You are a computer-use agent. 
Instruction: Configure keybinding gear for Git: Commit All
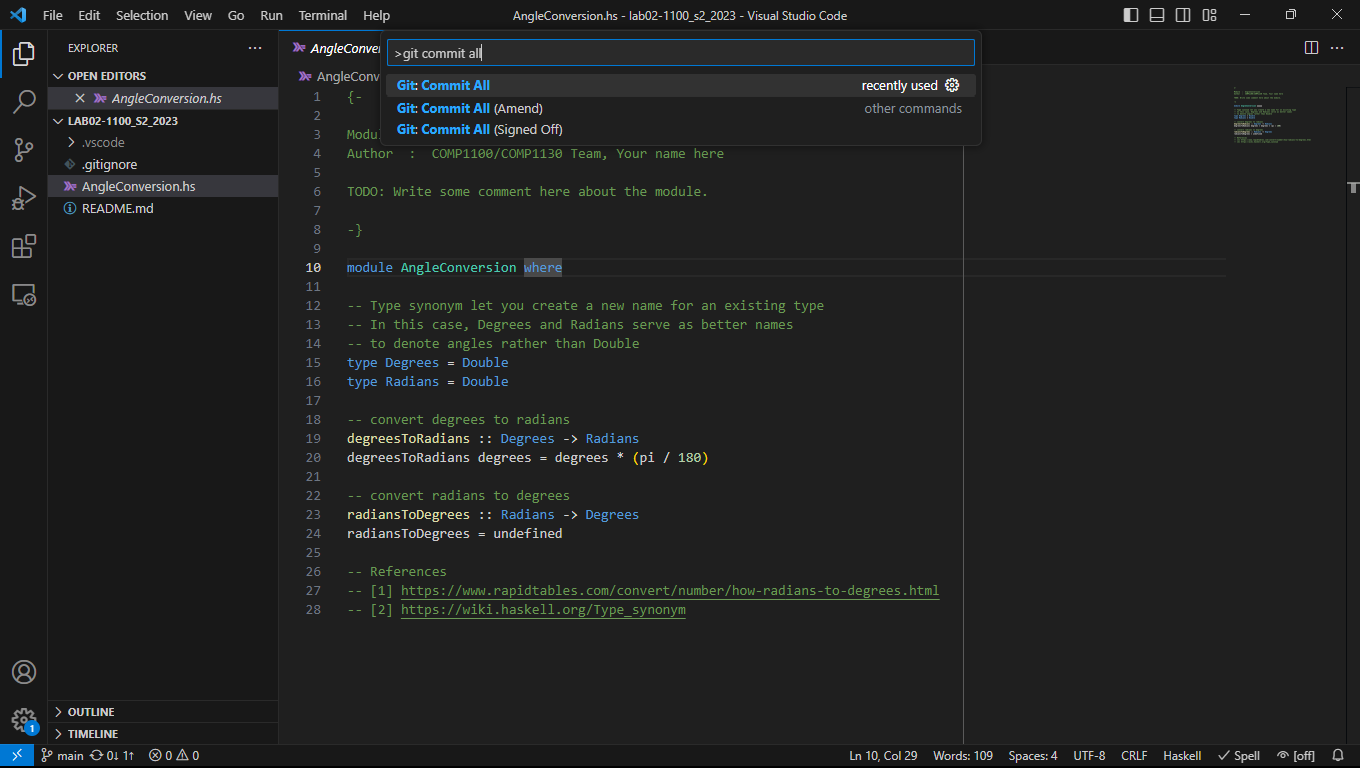tap(952, 86)
